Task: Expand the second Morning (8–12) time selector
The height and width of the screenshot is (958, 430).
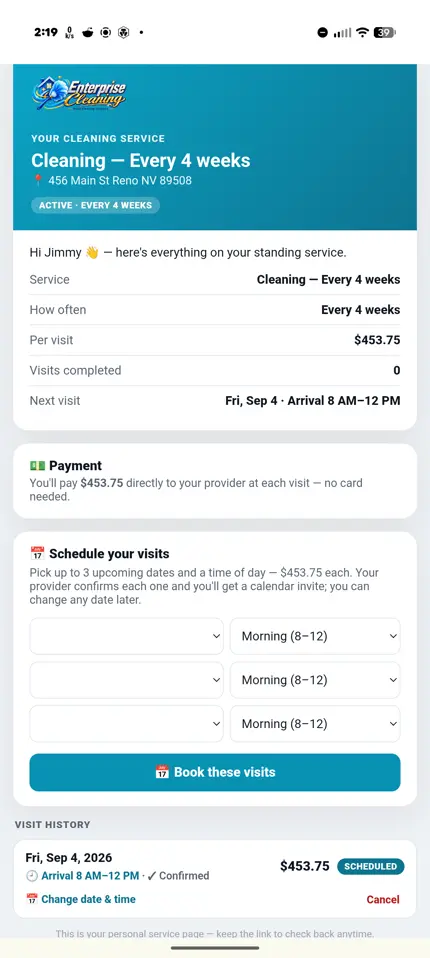Action: [x=315, y=680]
